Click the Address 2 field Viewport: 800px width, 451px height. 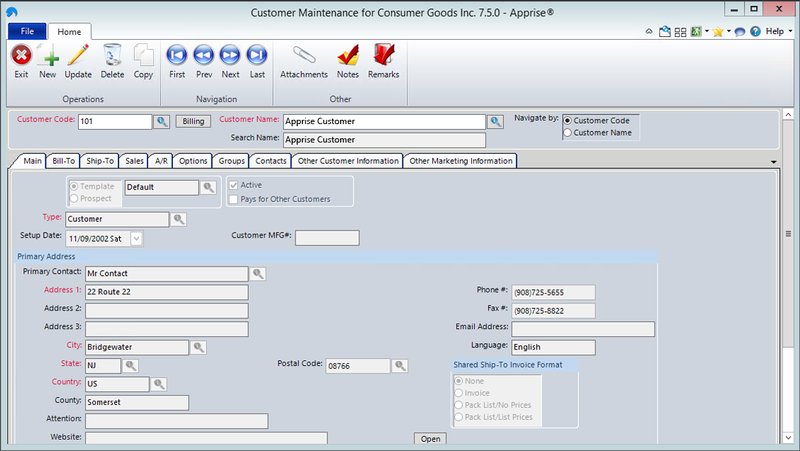pyautogui.click(x=167, y=311)
